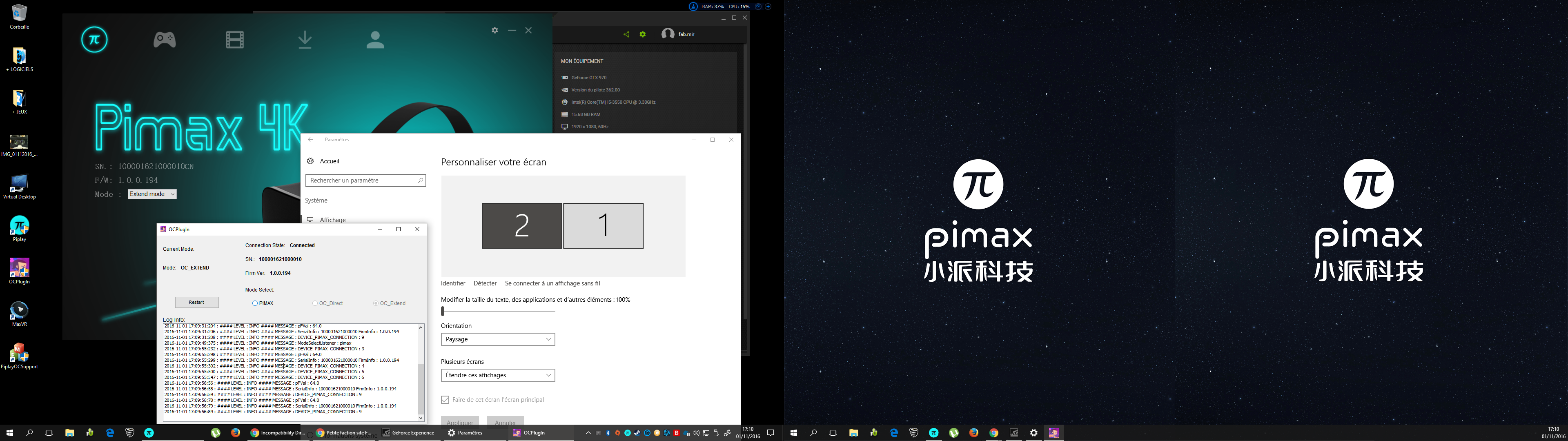This screenshot has width=1568, height=441.
Task: Open GeForce Experience green settings gear
Action: pyautogui.click(x=643, y=35)
